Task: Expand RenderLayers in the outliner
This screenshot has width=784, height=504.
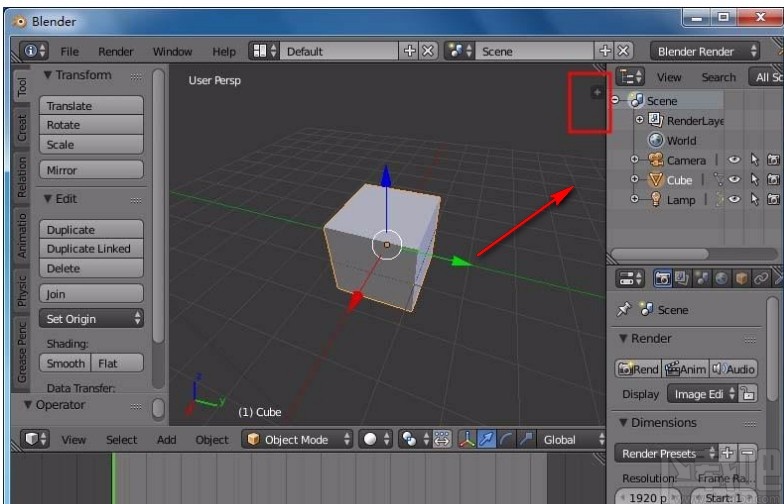Action: click(640, 120)
